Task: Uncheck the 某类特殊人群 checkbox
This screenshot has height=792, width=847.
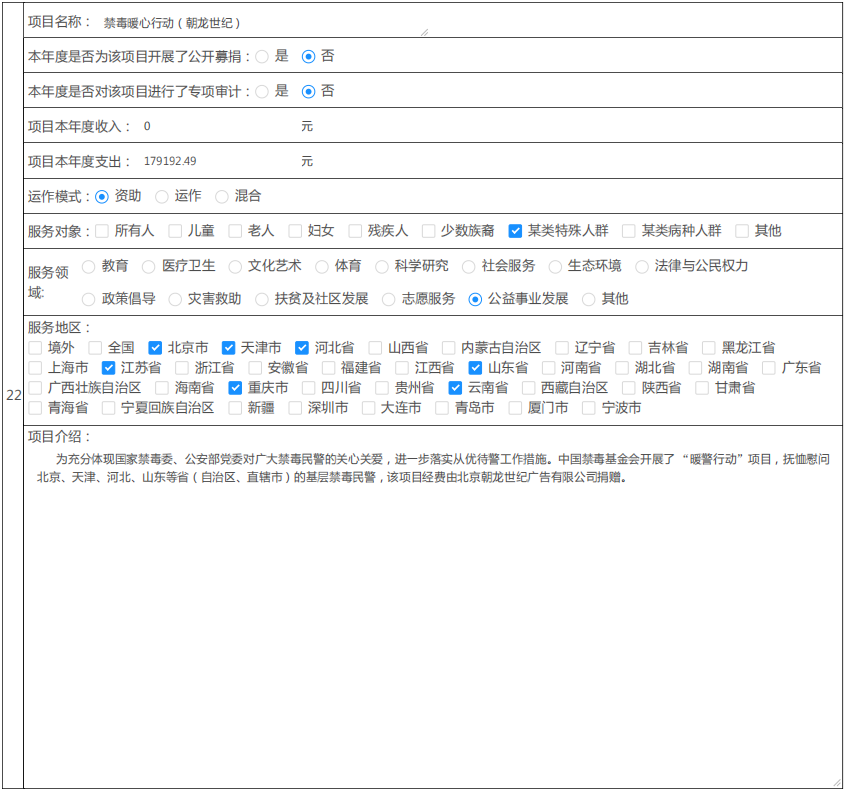Action: click(515, 231)
